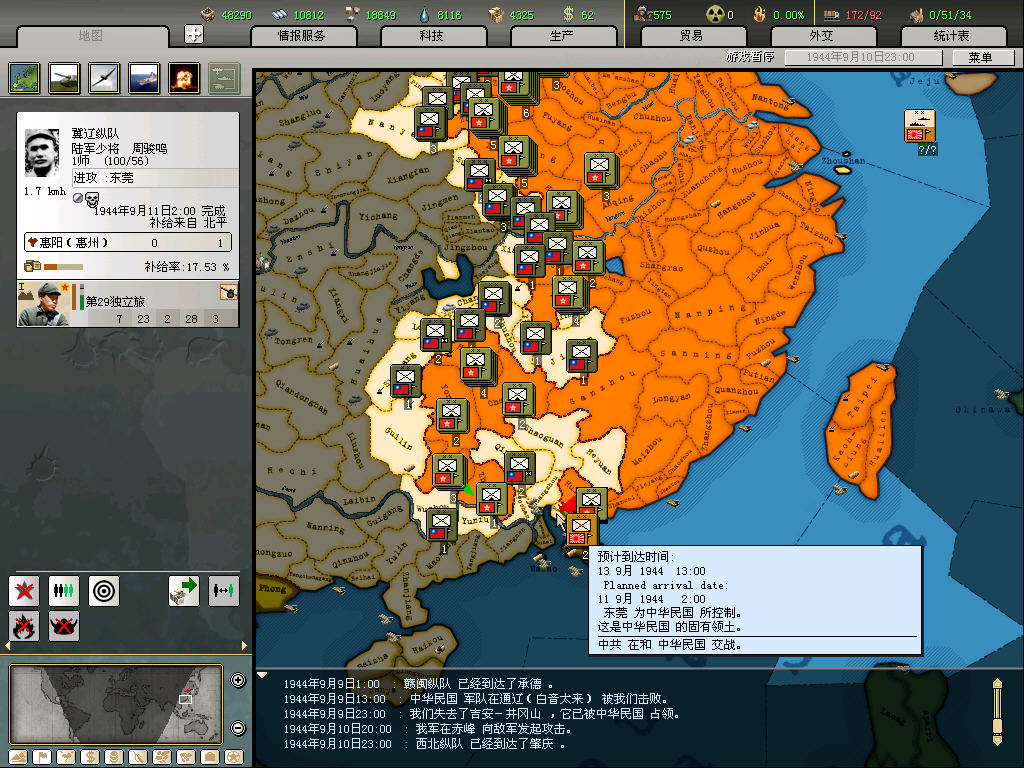Open the 贸易 trade tab
1024x768 pixels.
click(x=692, y=36)
